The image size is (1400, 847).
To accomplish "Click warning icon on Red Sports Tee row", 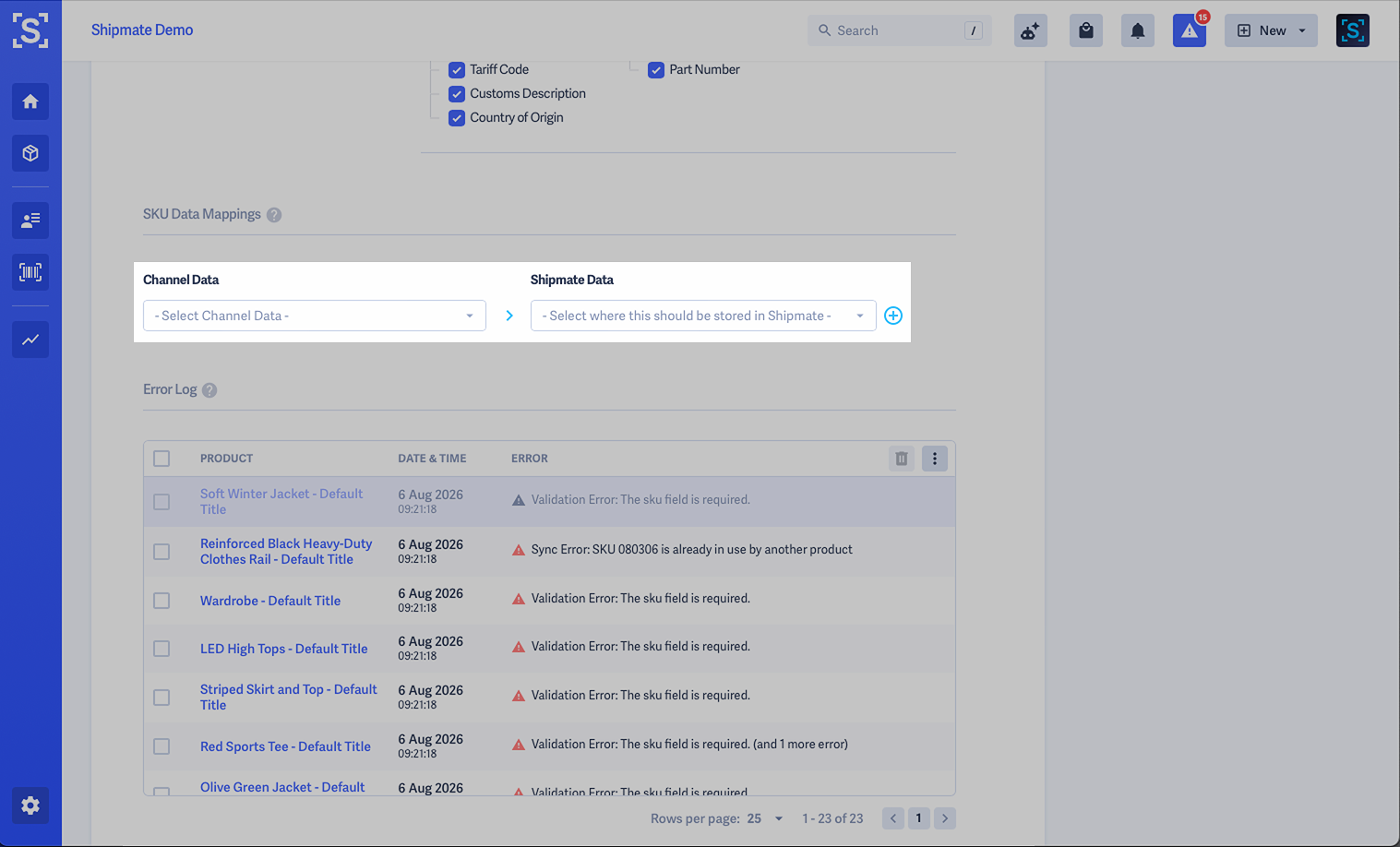I will pos(519,745).
